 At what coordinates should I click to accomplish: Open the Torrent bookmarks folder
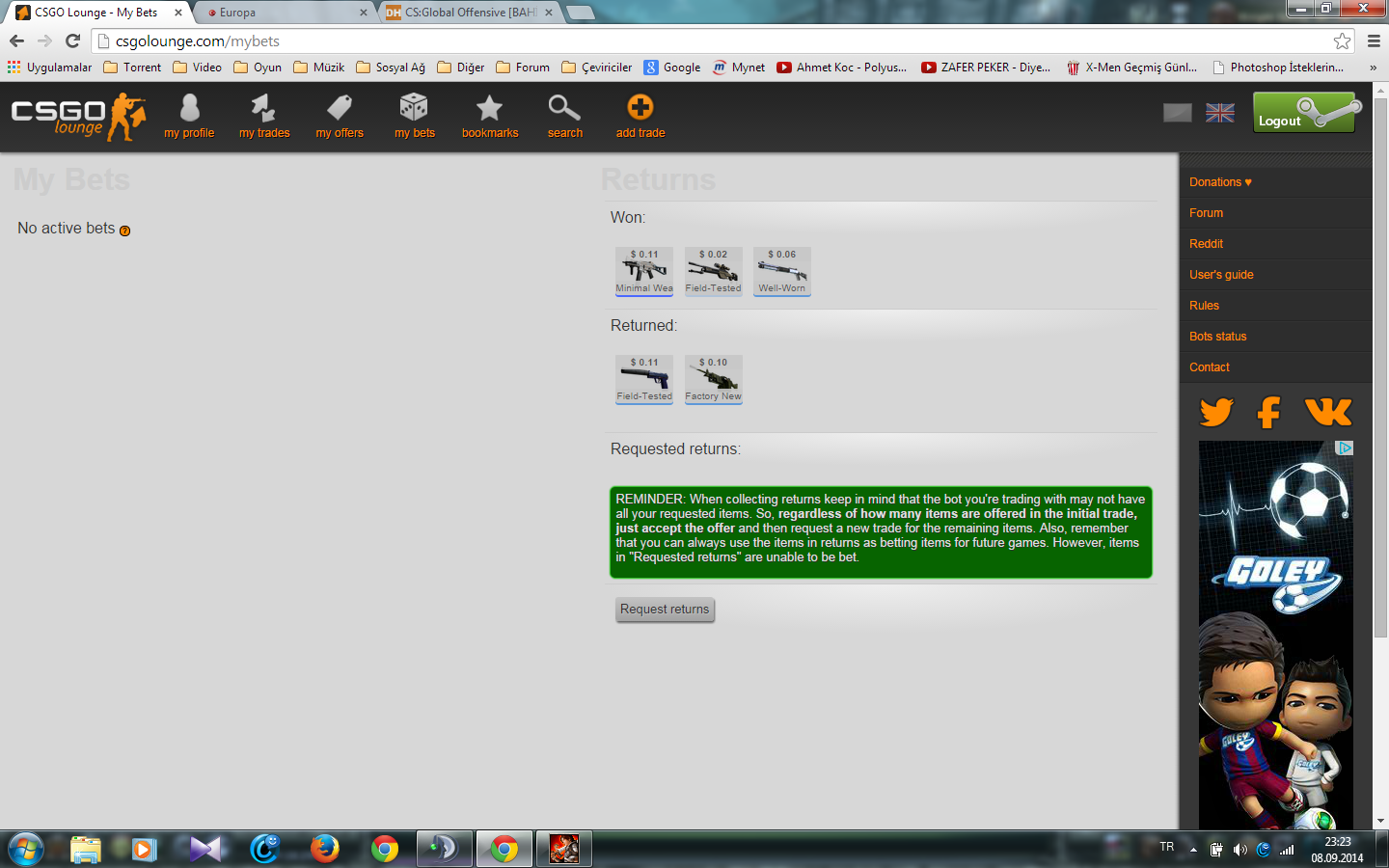pos(132,68)
